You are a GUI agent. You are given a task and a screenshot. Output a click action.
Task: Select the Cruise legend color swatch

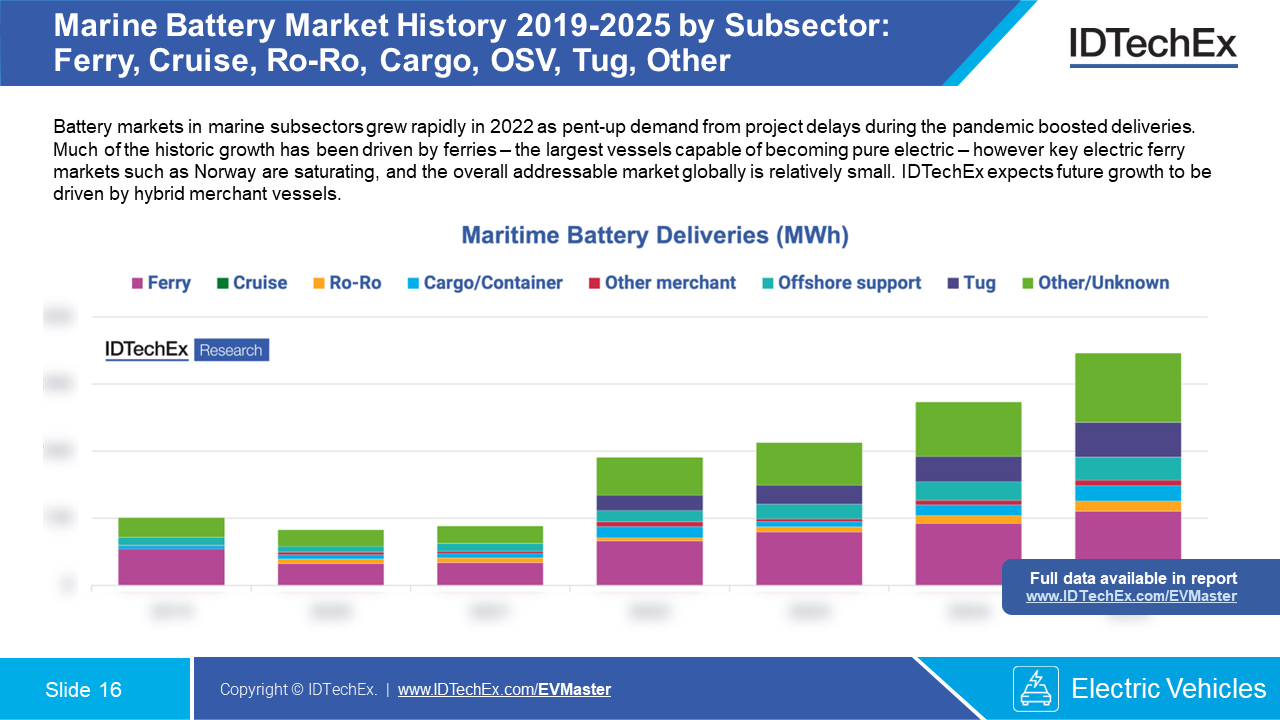(x=222, y=284)
